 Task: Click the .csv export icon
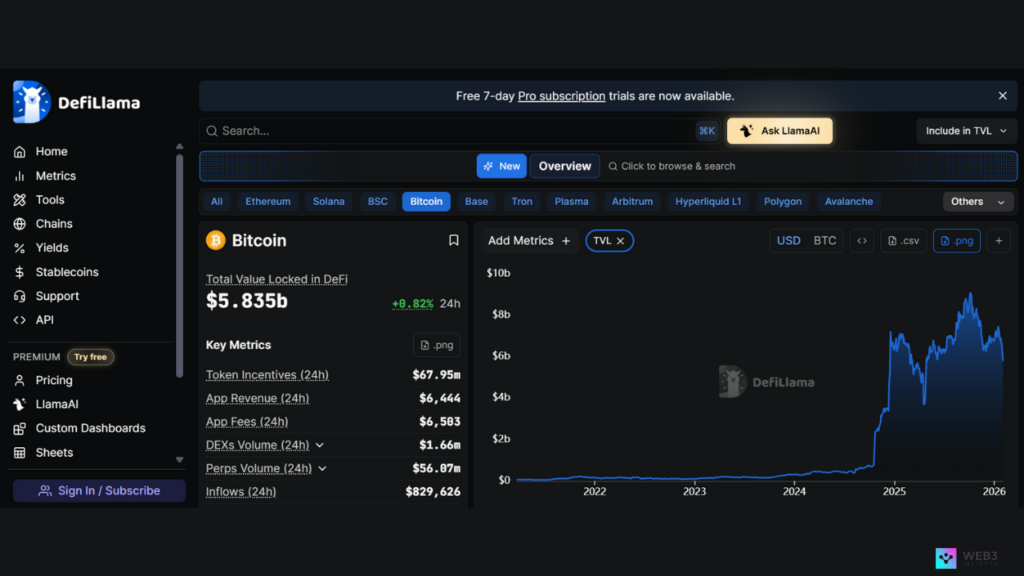tap(903, 240)
